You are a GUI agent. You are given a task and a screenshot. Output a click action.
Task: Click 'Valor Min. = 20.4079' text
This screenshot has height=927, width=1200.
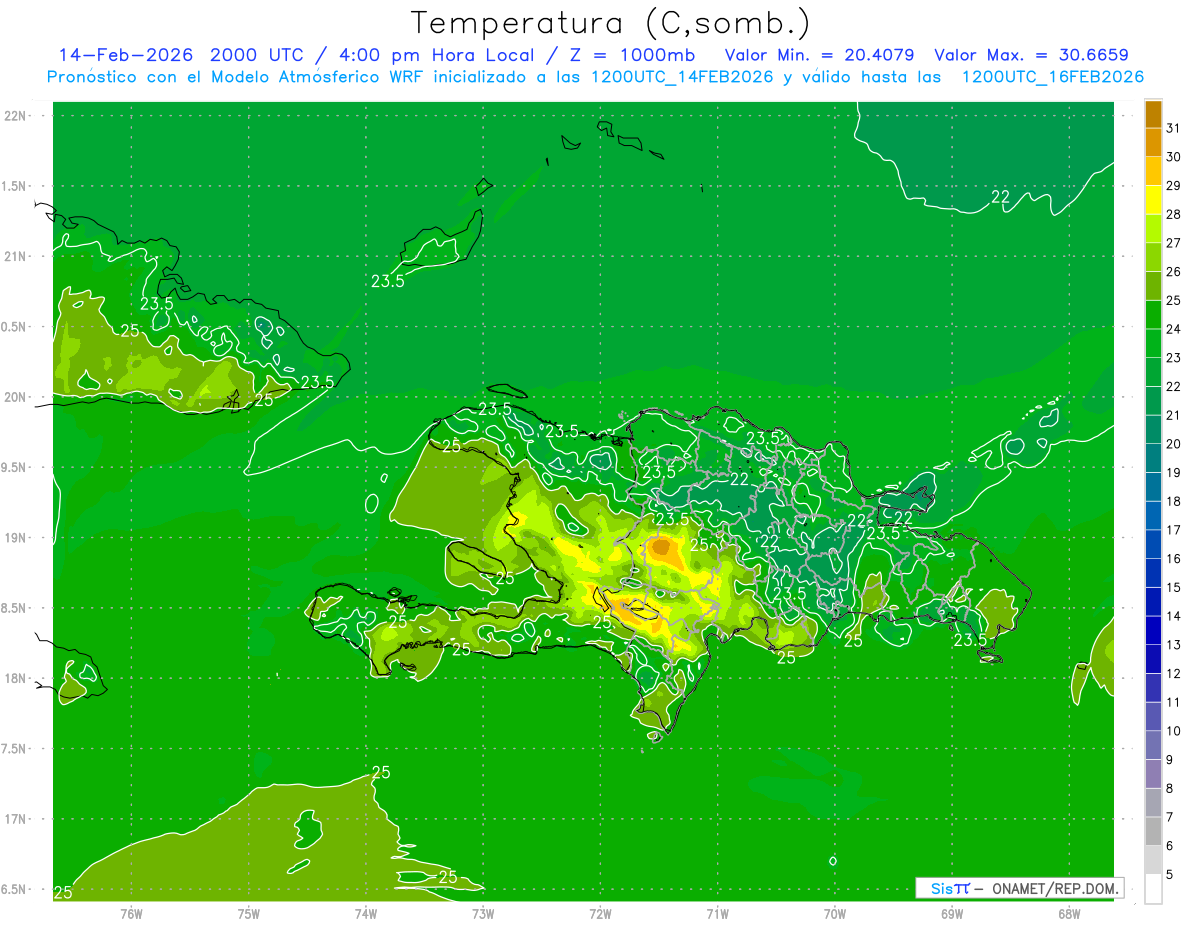[819, 55]
